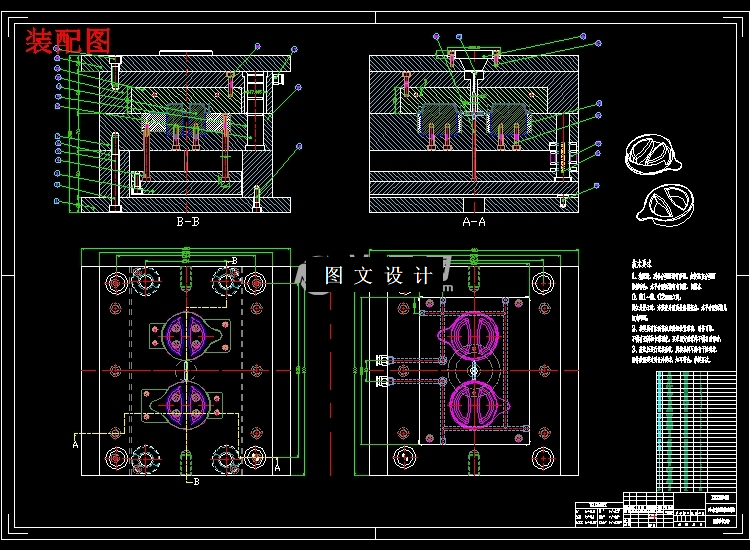Click upper purple core in left plan view
The image size is (750, 550).
point(187,336)
